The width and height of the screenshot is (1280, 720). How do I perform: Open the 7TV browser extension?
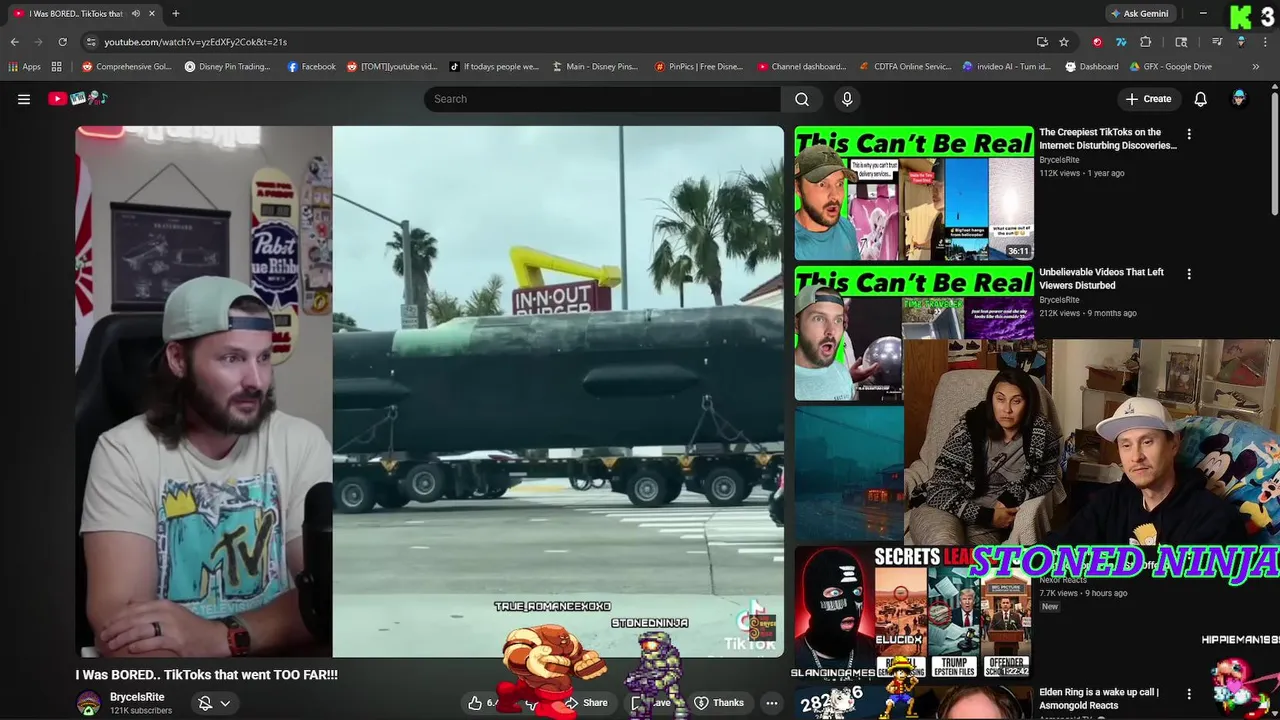[1121, 42]
